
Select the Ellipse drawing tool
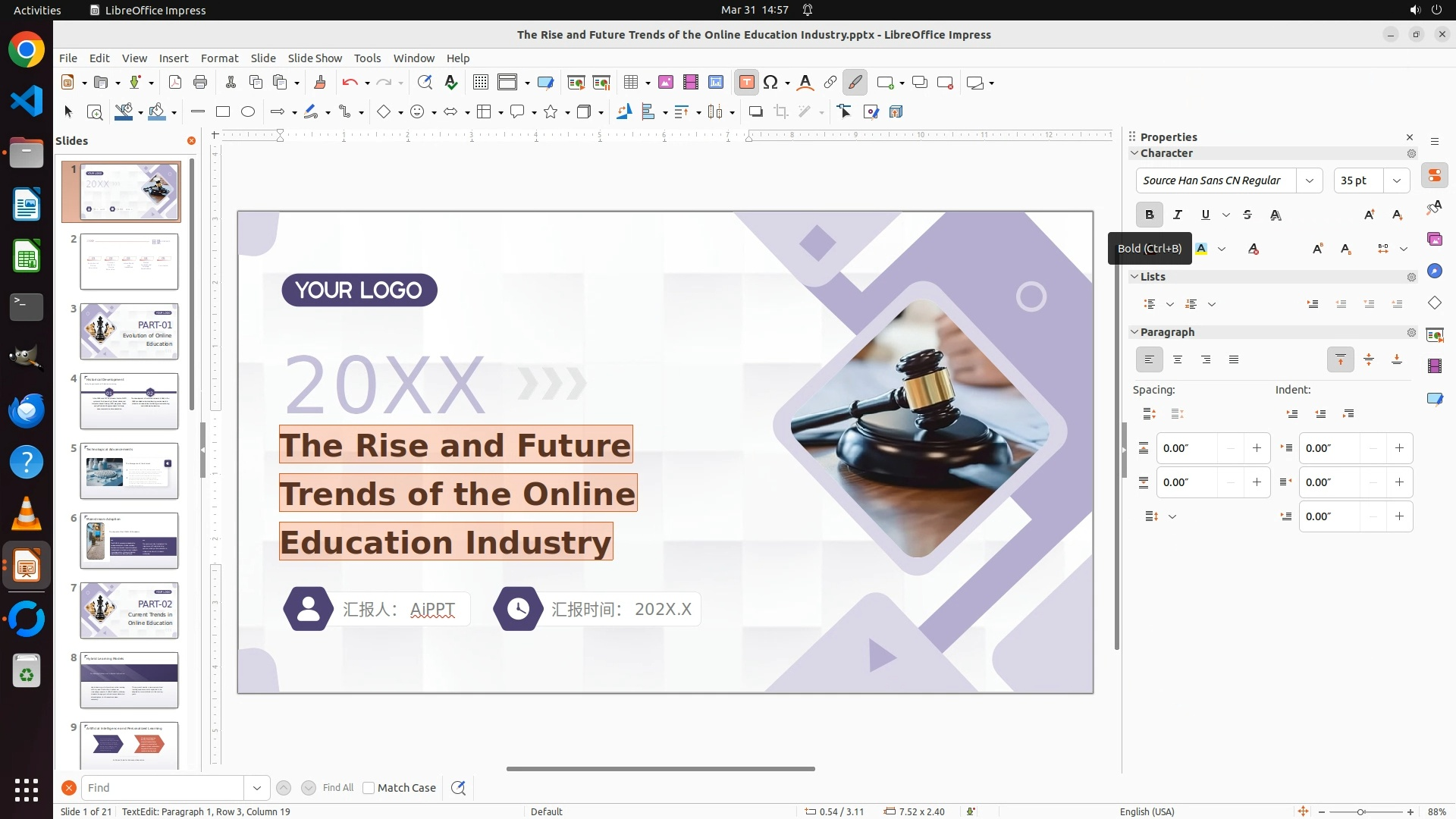[x=248, y=112]
